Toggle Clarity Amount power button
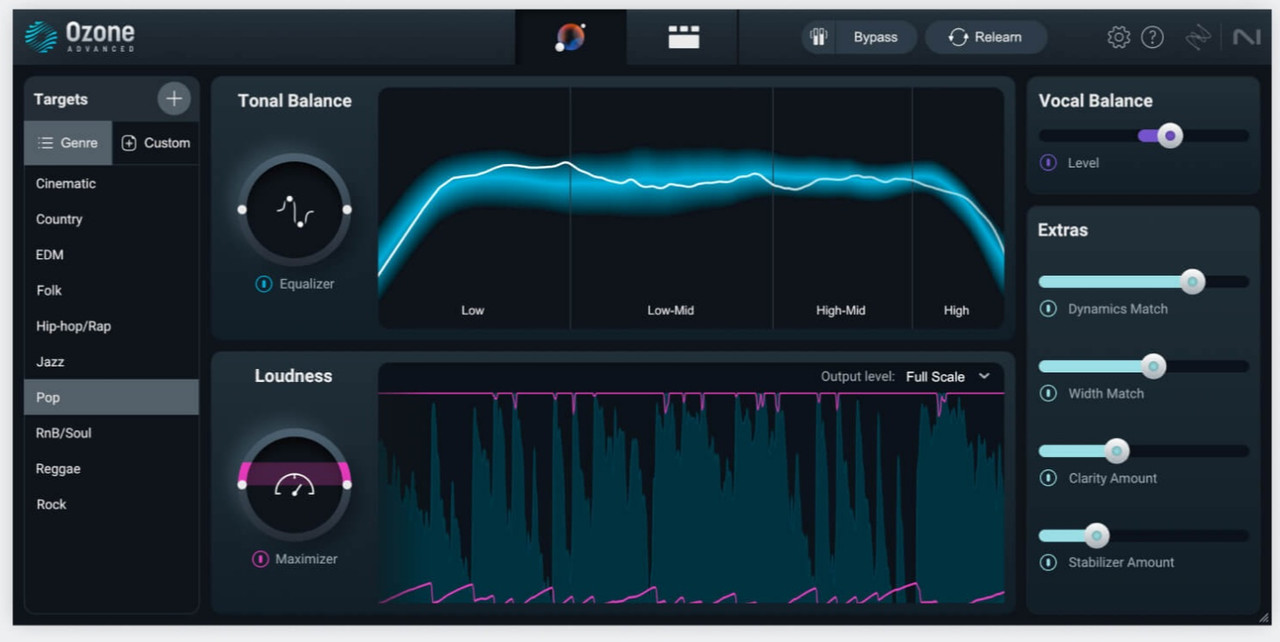This screenshot has height=642, width=1280. click(1048, 478)
